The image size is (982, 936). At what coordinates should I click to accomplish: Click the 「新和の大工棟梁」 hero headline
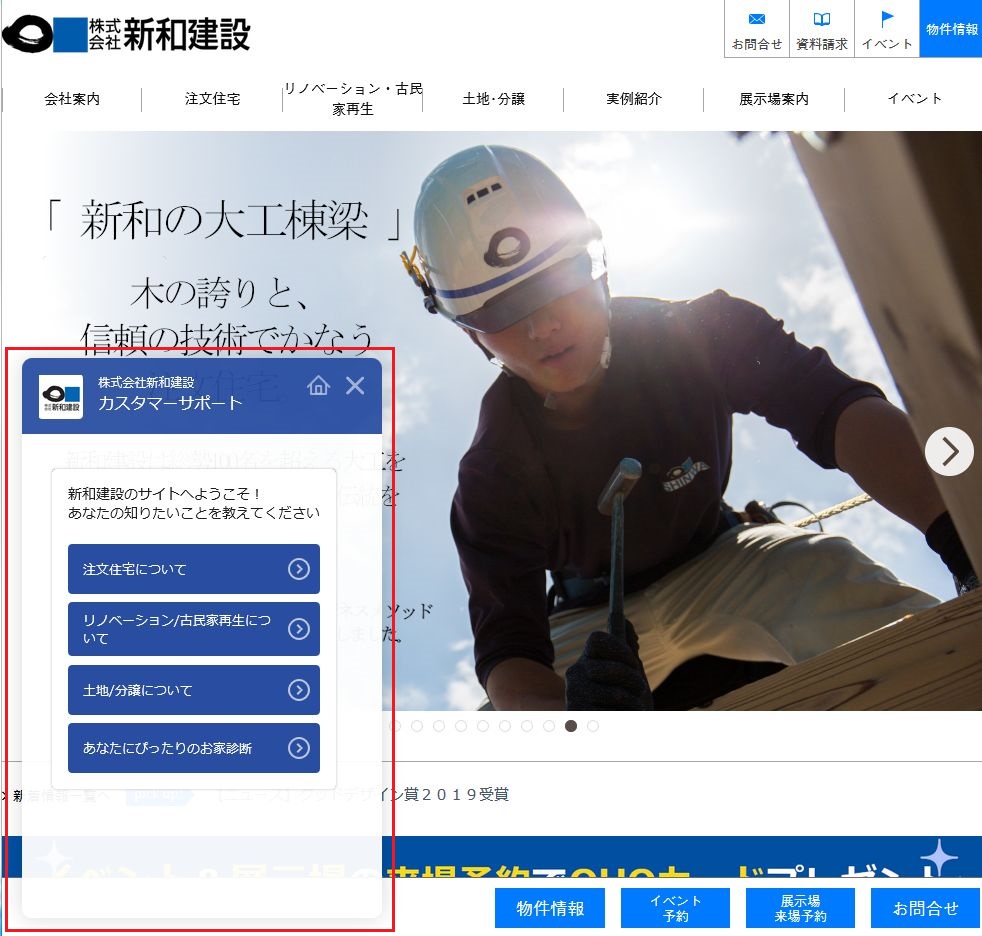pyautogui.click(x=225, y=220)
